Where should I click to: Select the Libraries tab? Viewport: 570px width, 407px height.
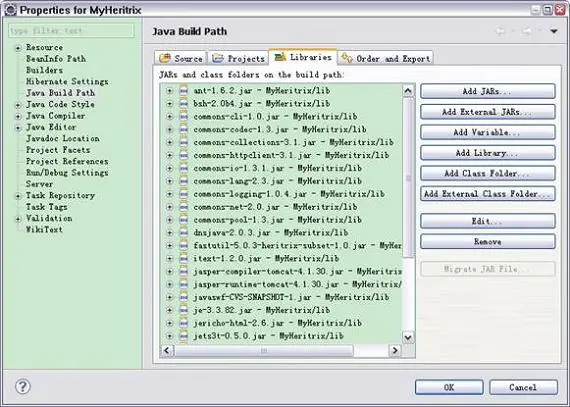tap(303, 57)
